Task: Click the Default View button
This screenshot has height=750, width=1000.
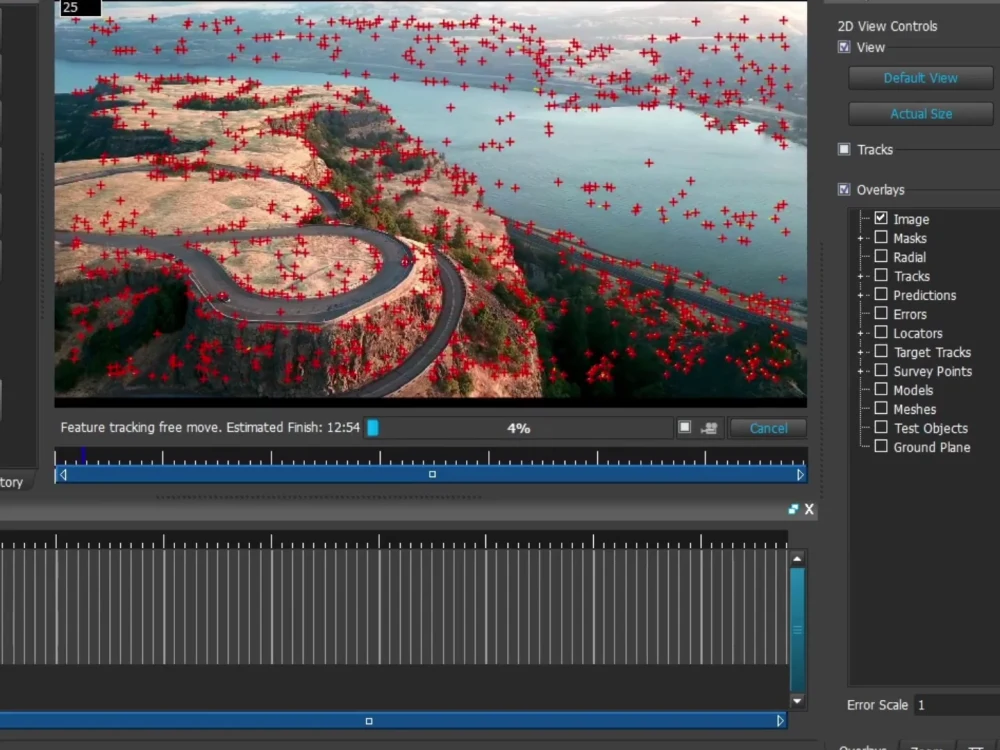Action: [x=920, y=78]
